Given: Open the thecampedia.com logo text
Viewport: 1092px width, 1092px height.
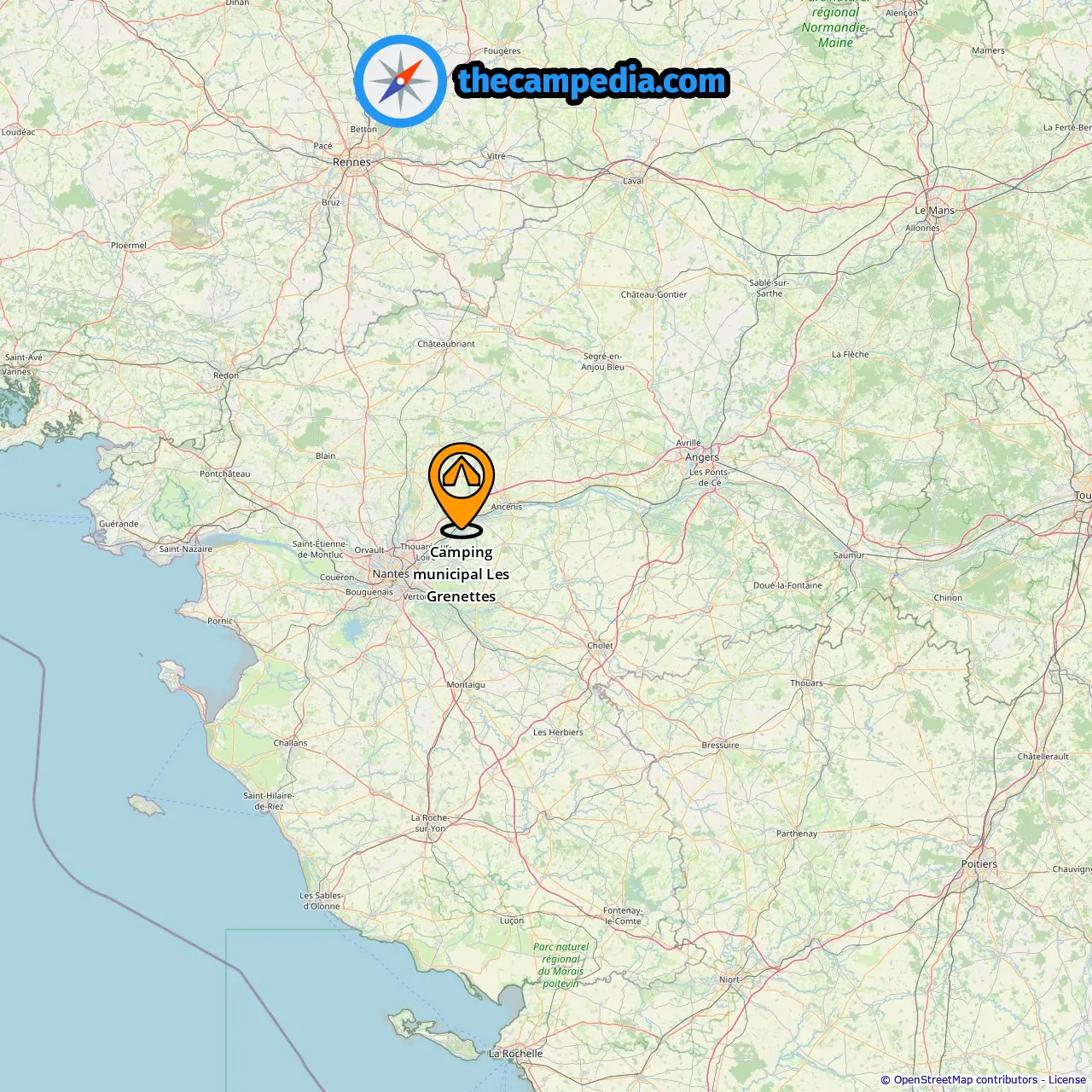Looking at the screenshot, I should (x=592, y=82).
